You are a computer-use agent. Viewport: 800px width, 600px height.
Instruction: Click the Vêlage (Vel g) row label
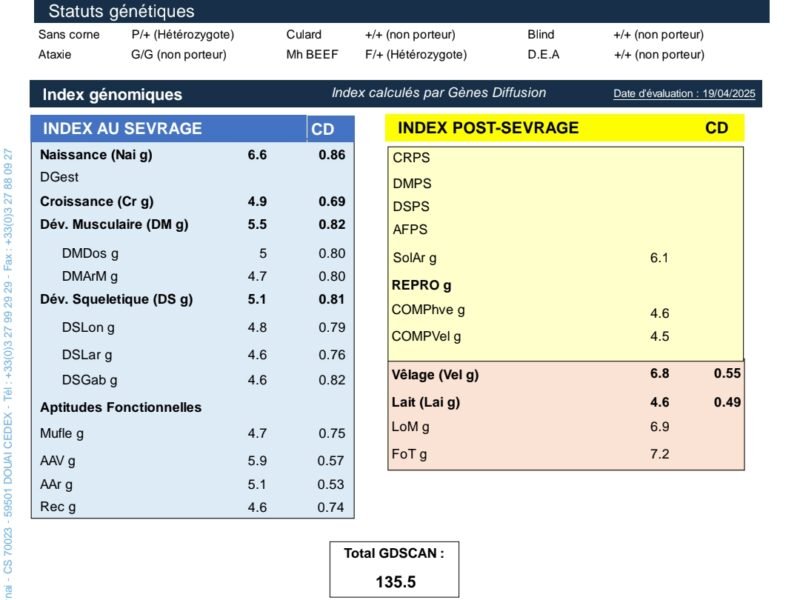[435, 374]
